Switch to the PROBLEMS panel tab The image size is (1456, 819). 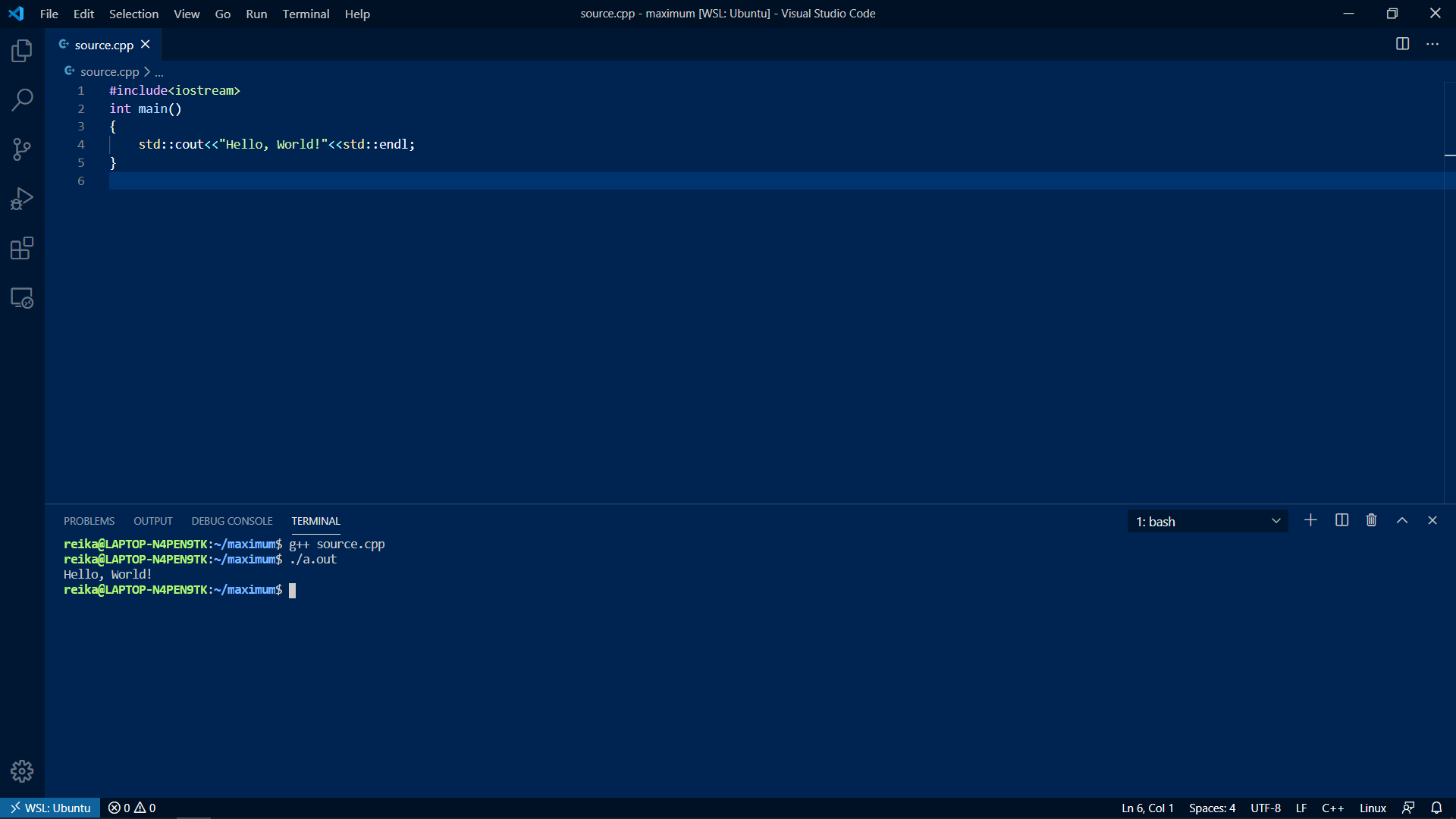click(89, 521)
